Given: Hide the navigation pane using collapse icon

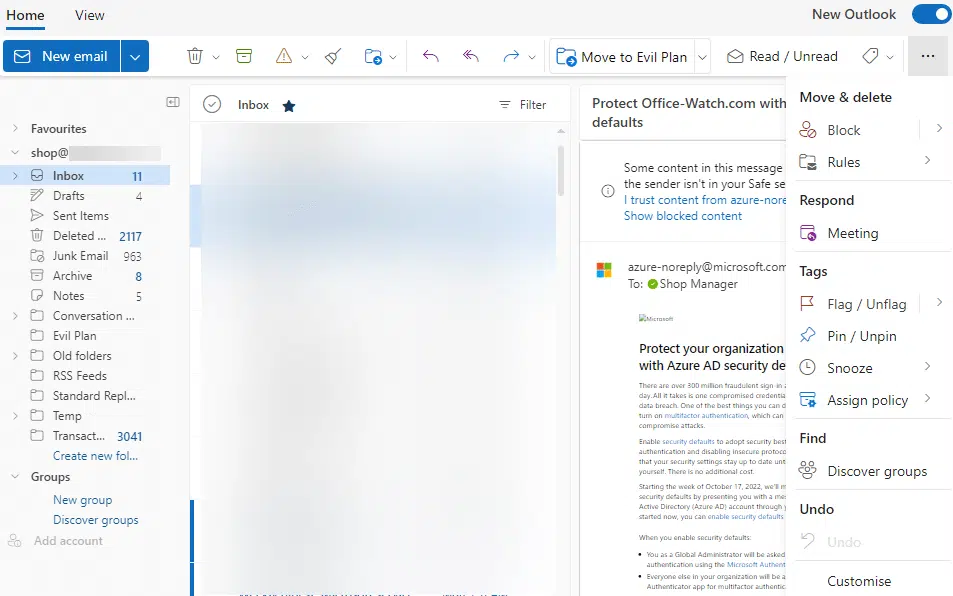Looking at the screenshot, I should click(x=173, y=102).
